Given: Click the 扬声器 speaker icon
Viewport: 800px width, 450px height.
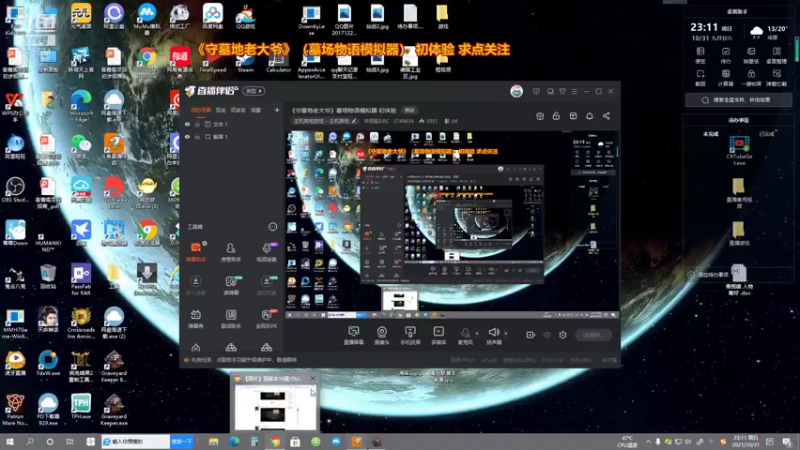Looking at the screenshot, I should 493,335.
